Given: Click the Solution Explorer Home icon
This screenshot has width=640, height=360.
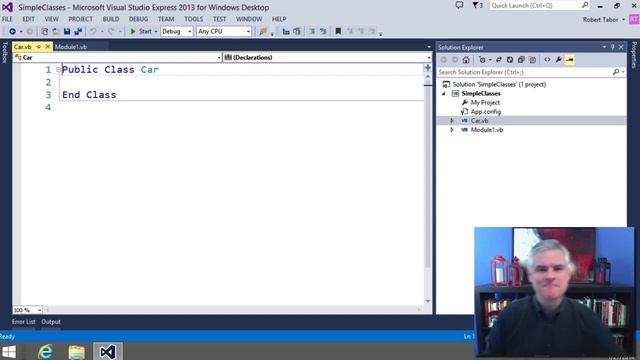Looking at the screenshot, I should pyautogui.click(x=466, y=60).
